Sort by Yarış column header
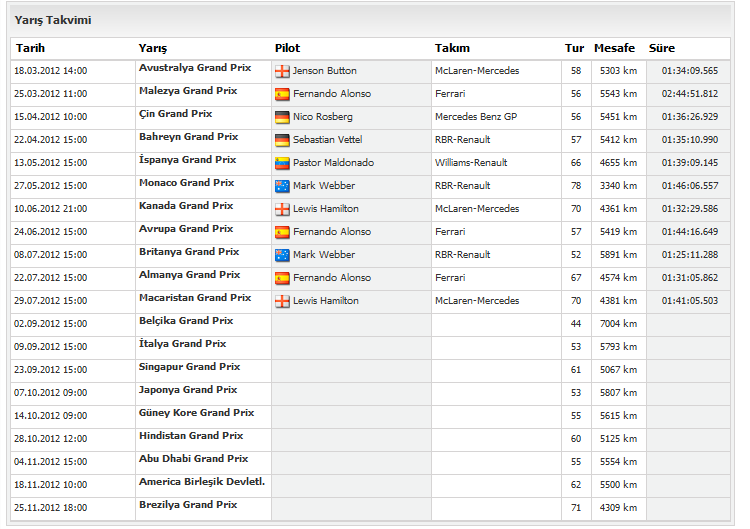Viewport: 750px width, 529px height. coord(153,48)
